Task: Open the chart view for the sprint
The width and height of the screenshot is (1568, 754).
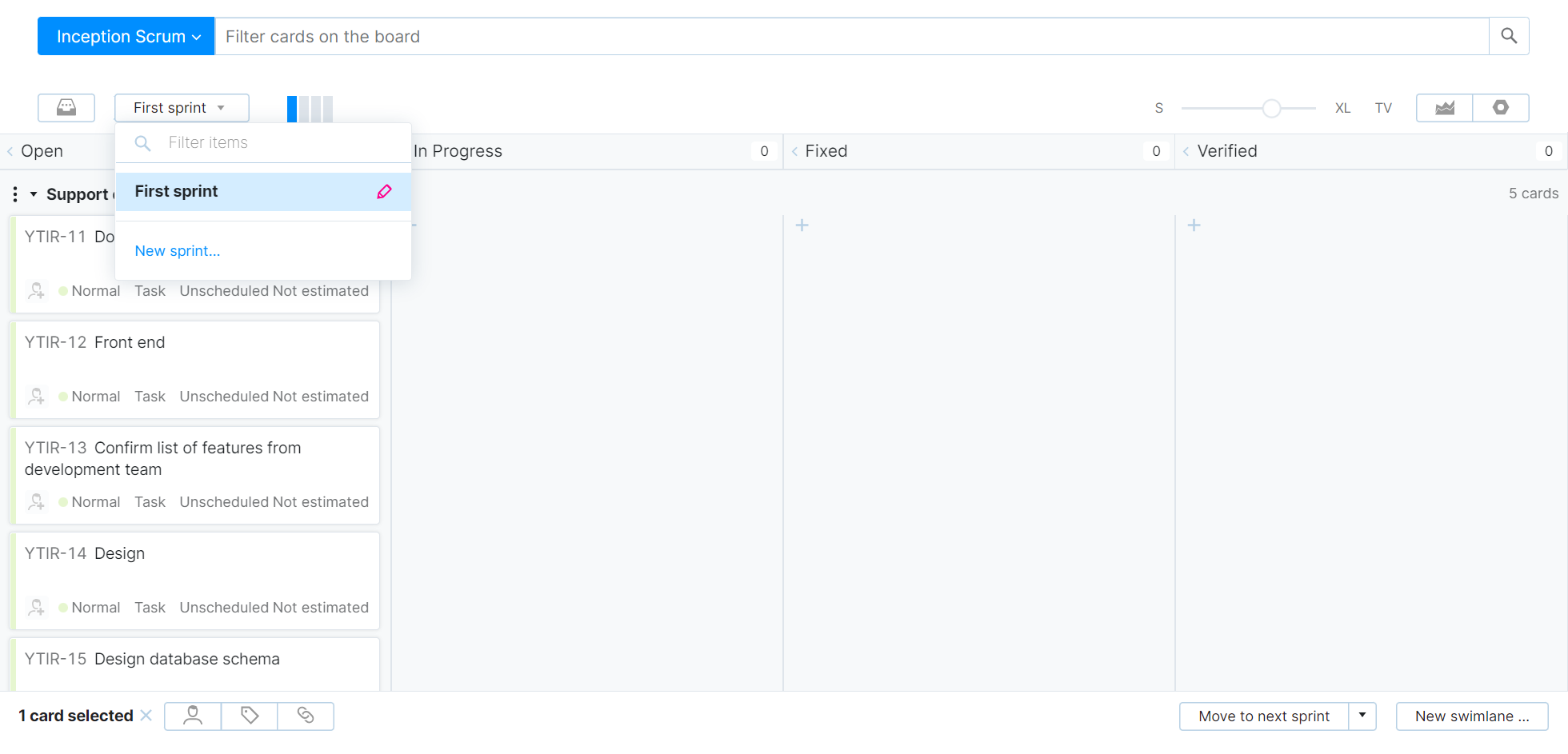Action: 1444,107
